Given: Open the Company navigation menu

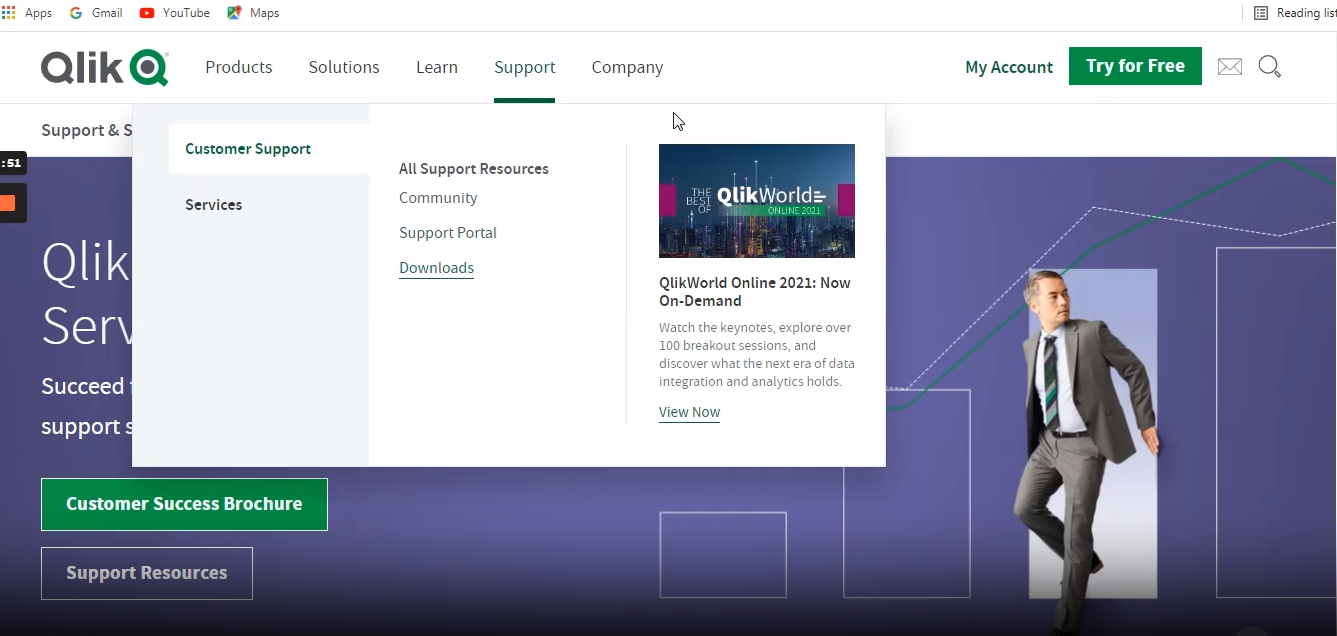Looking at the screenshot, I should pos(626,67).
